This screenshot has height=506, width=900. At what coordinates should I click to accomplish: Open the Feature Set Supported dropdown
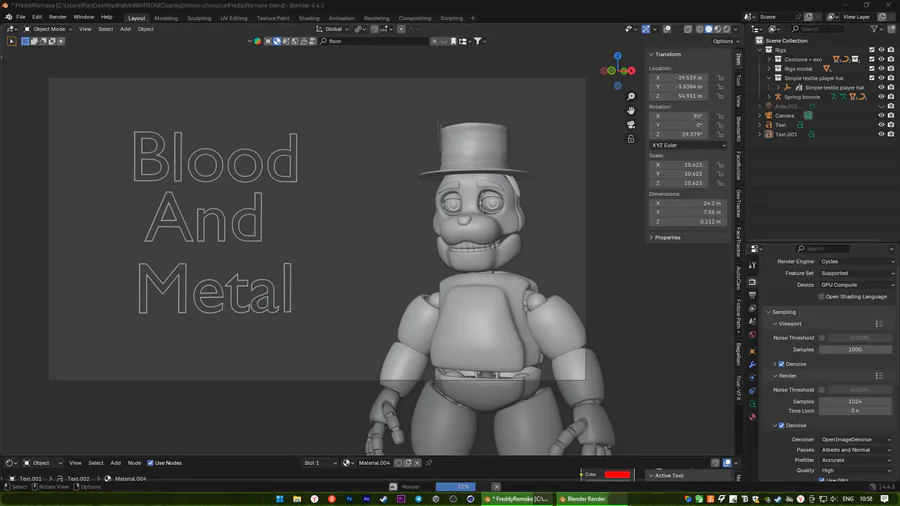[x=857, y=273]
